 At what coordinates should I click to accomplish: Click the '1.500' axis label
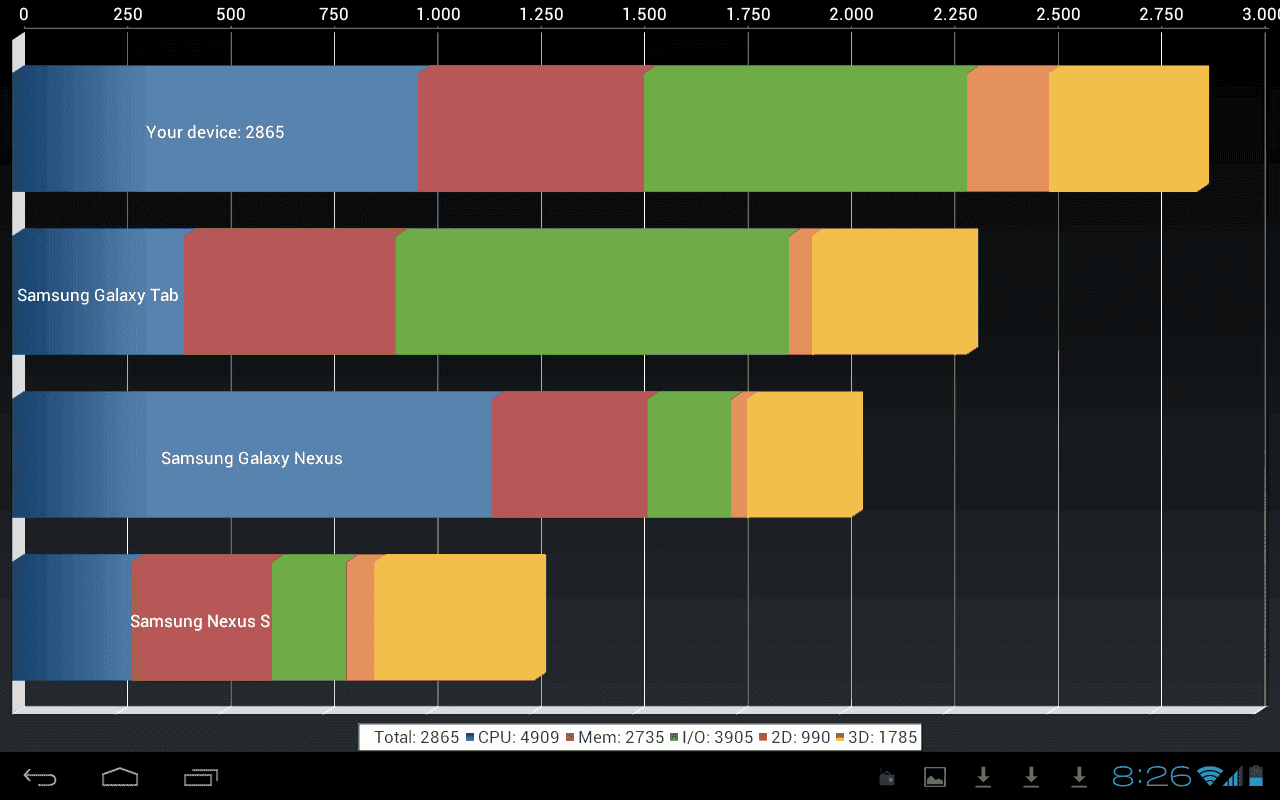coord(645,14)
